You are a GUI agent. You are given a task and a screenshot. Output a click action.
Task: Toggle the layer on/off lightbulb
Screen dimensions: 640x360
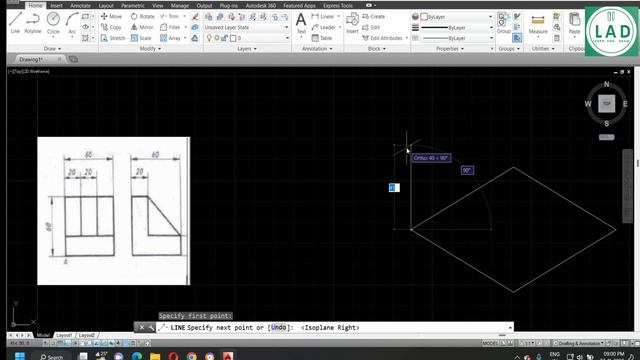pos(209,38)
